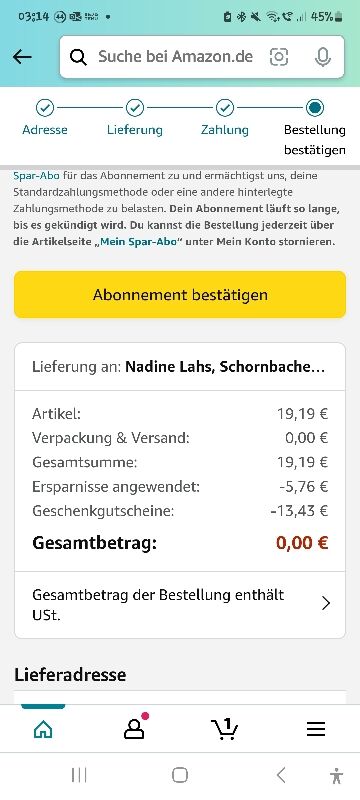The width and height of the screenshot is (360, 800).
Task: Tap Android home navigation button
Action: point(179,776)
